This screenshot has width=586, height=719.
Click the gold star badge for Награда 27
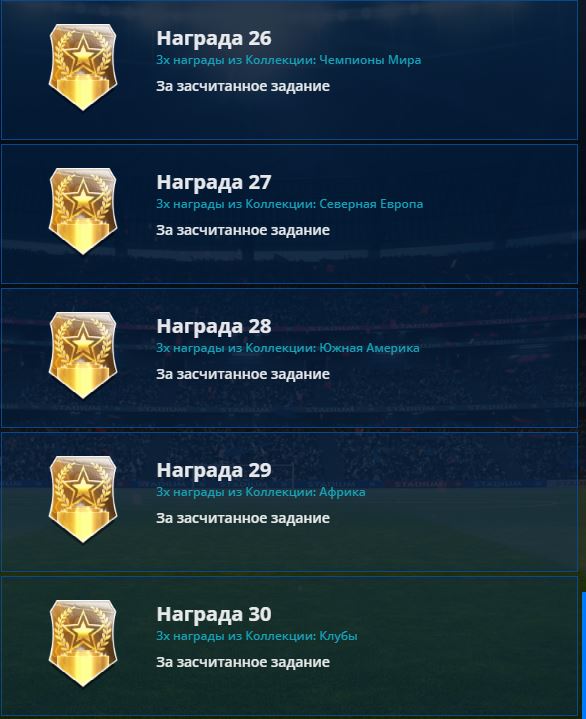point(83,211)
